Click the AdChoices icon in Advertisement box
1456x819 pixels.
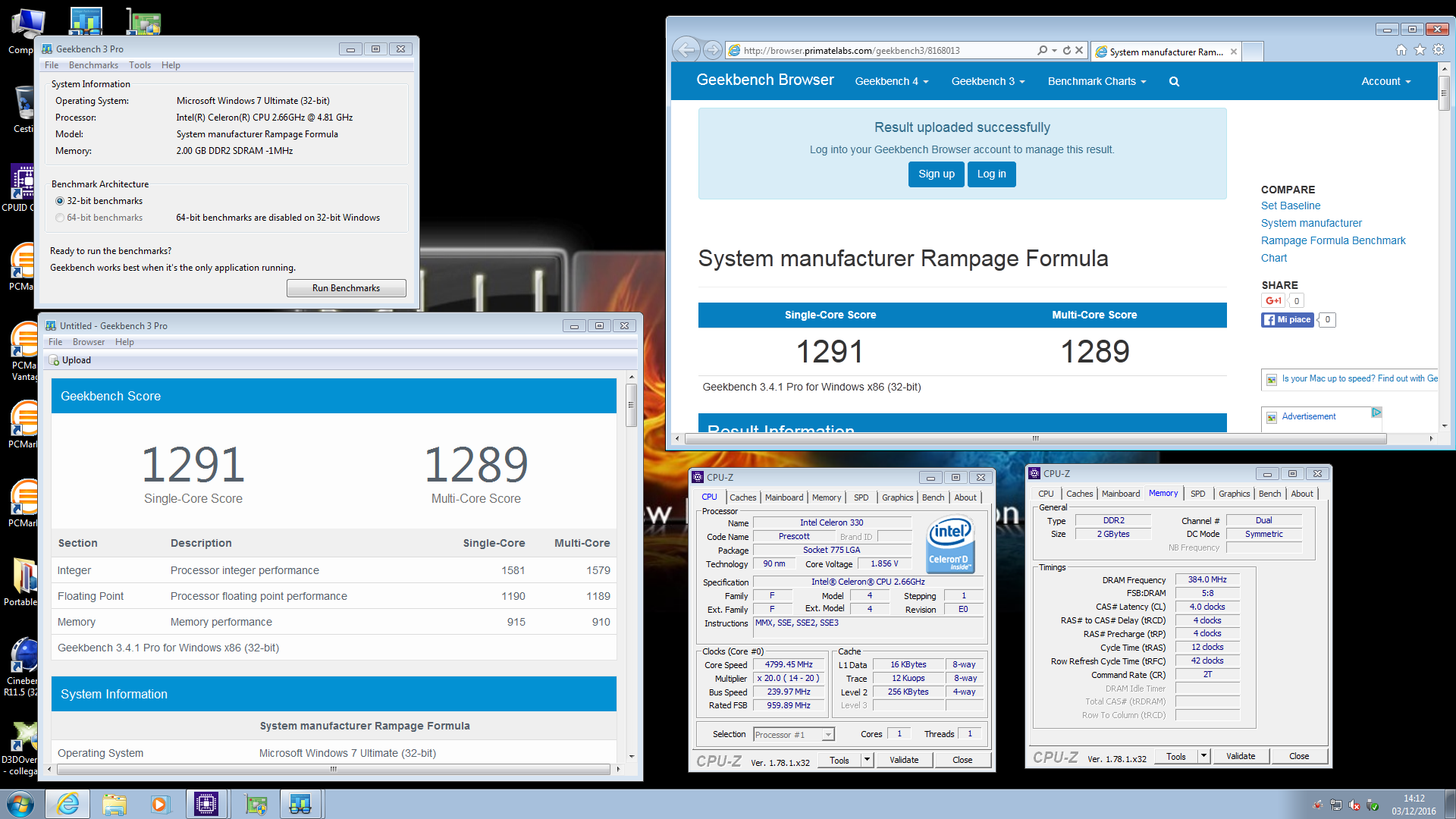pyautogui.click(x=1376, y=413)
